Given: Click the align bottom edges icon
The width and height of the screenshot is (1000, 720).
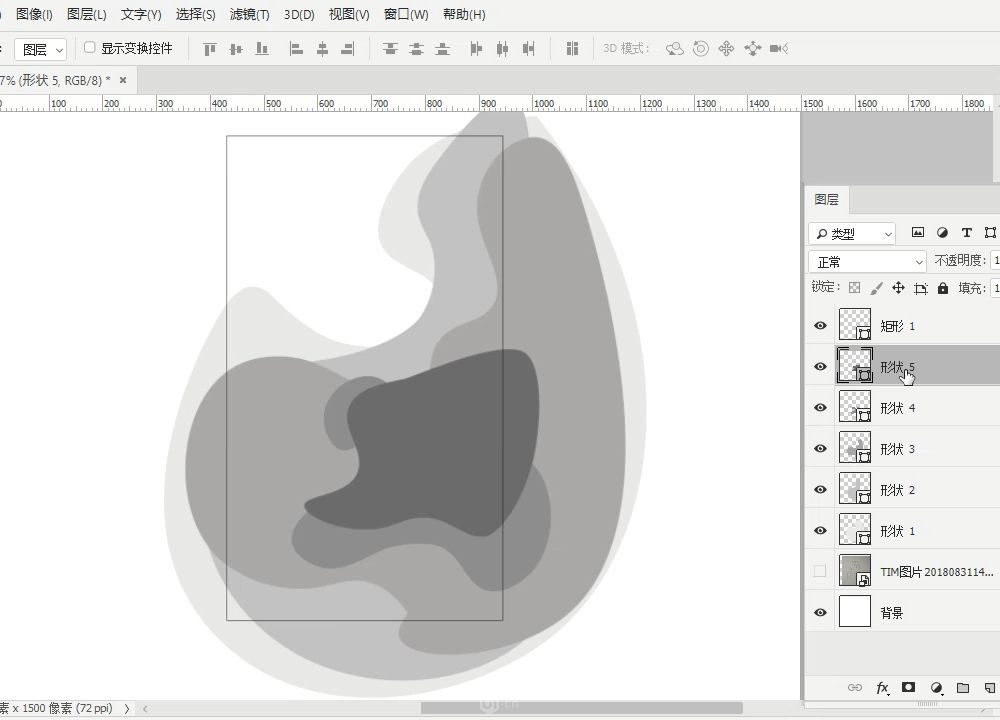Looking at the screenshot, I should point(262,48).
